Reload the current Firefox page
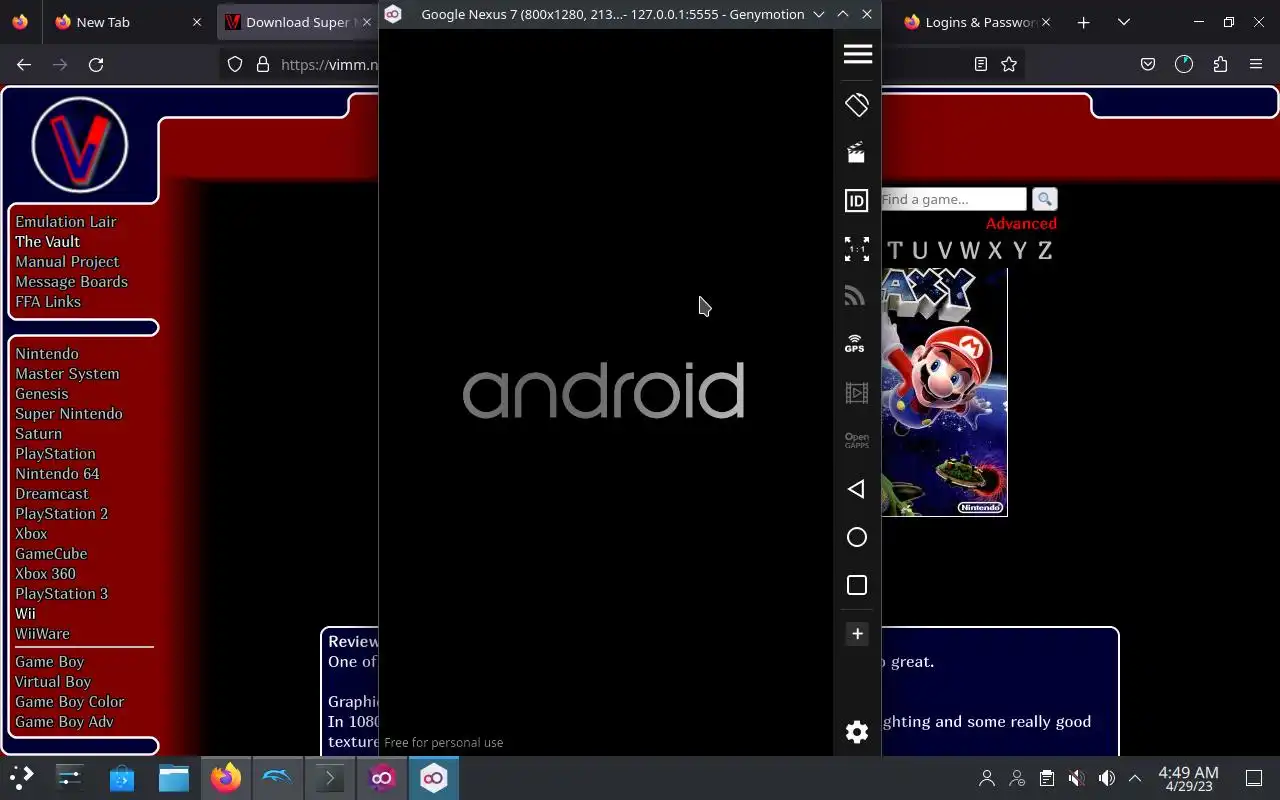The height and width of the screenshot is (800, 1280). [96, 64]
